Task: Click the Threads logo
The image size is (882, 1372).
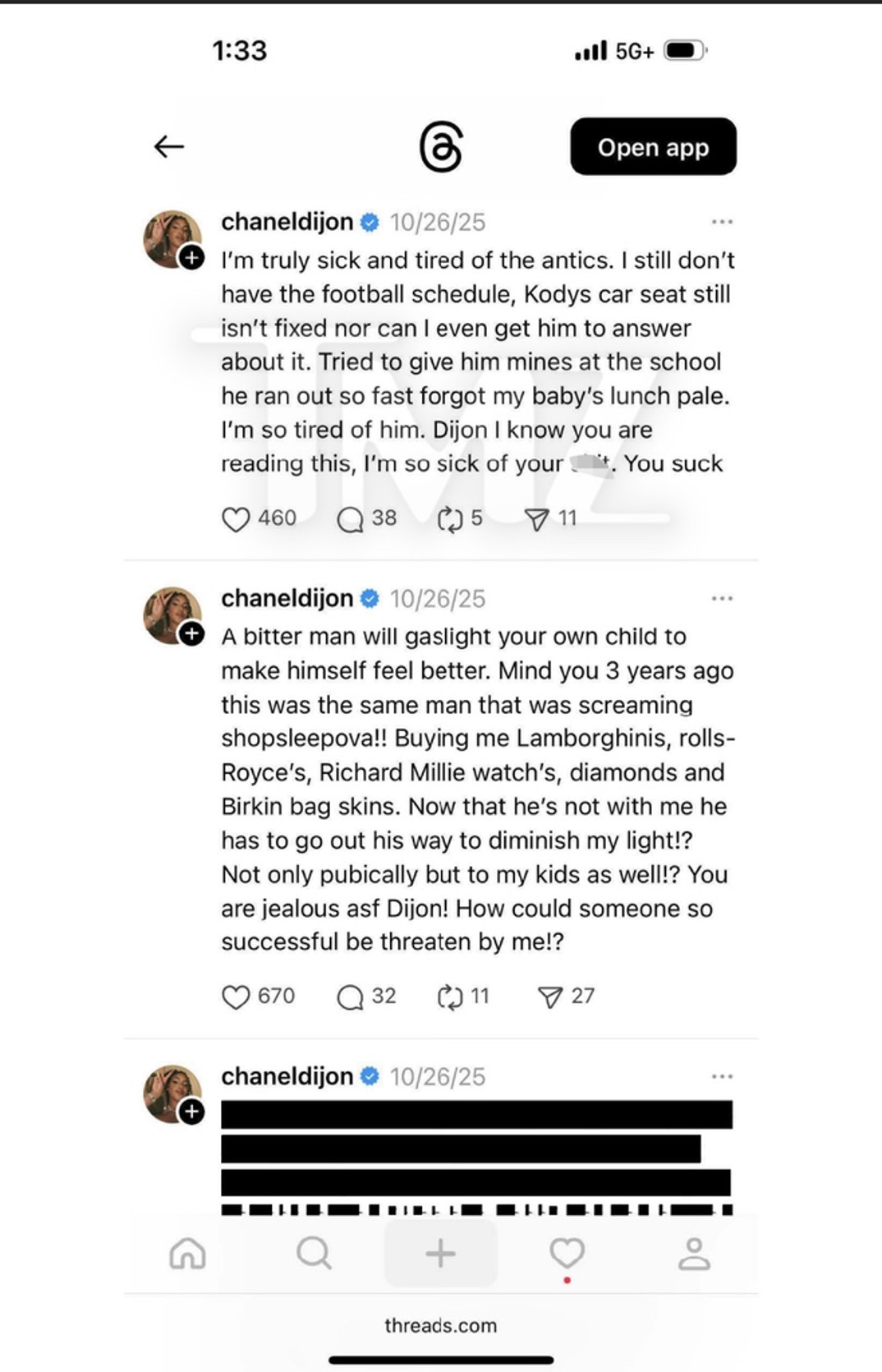Action: (x=440, y=147)
